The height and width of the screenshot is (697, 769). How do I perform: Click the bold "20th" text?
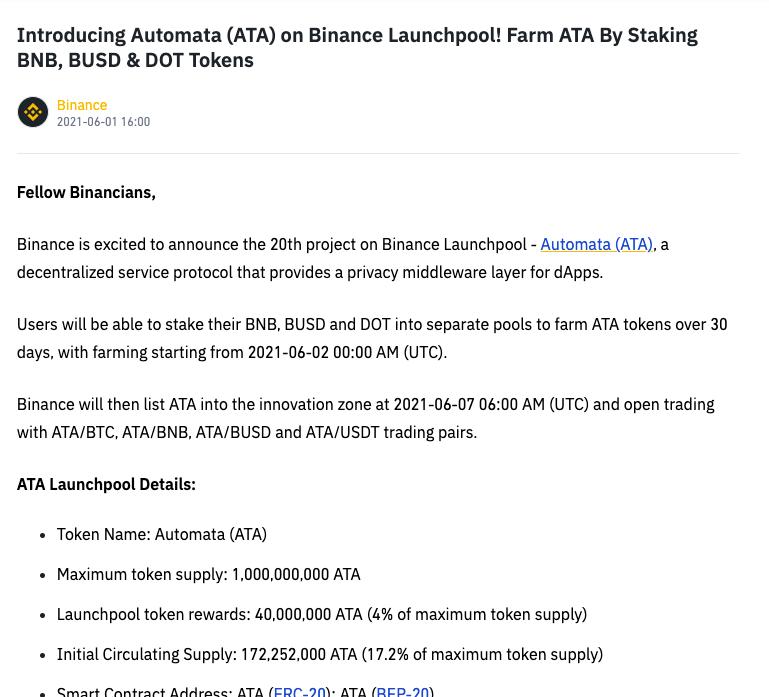pos(285,244)
